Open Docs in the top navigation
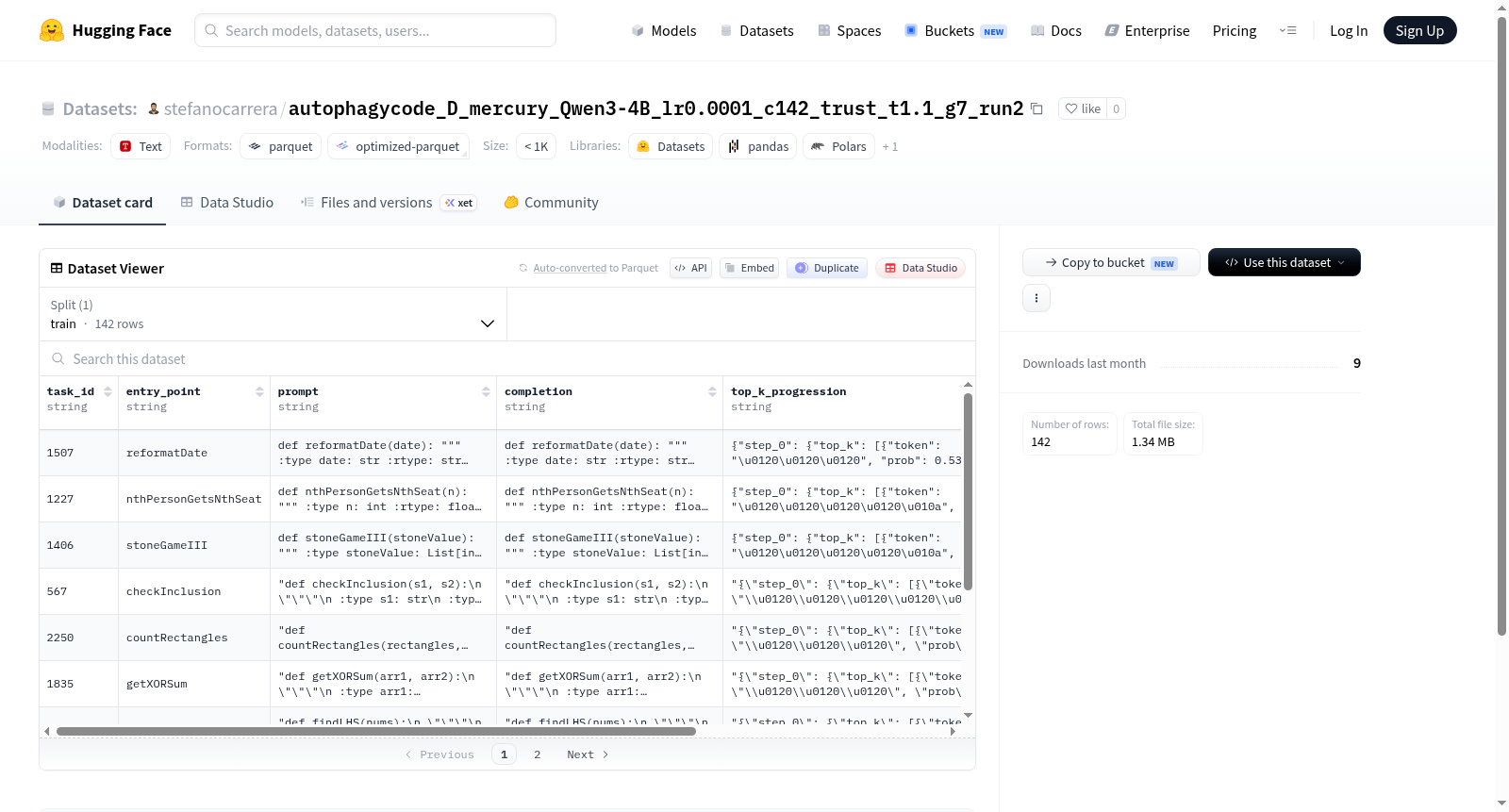1509x812 pixels. [1056, 30]
